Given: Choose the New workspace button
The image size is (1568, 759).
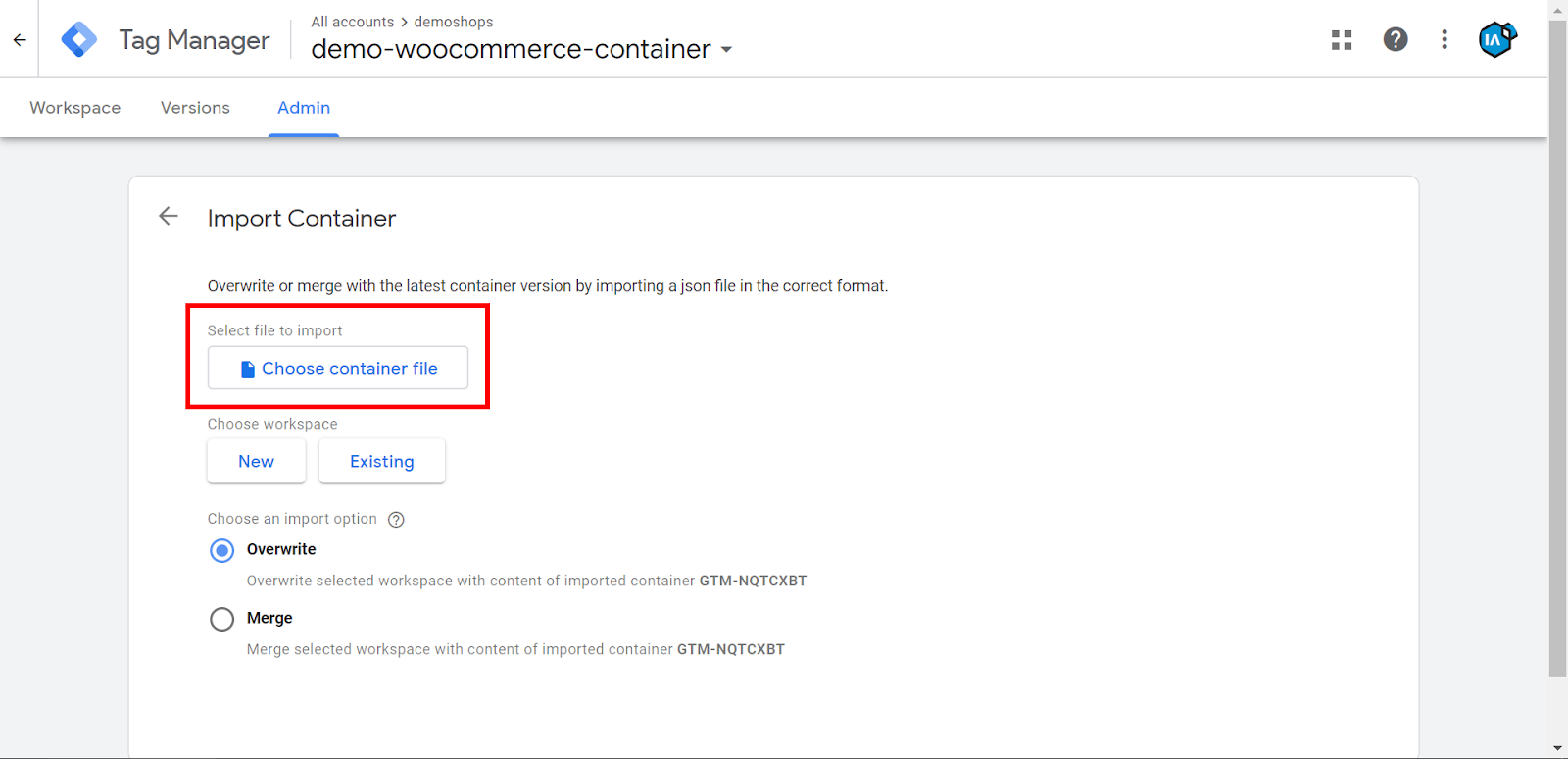Looking at the screenshot, I should coord(257,462).
